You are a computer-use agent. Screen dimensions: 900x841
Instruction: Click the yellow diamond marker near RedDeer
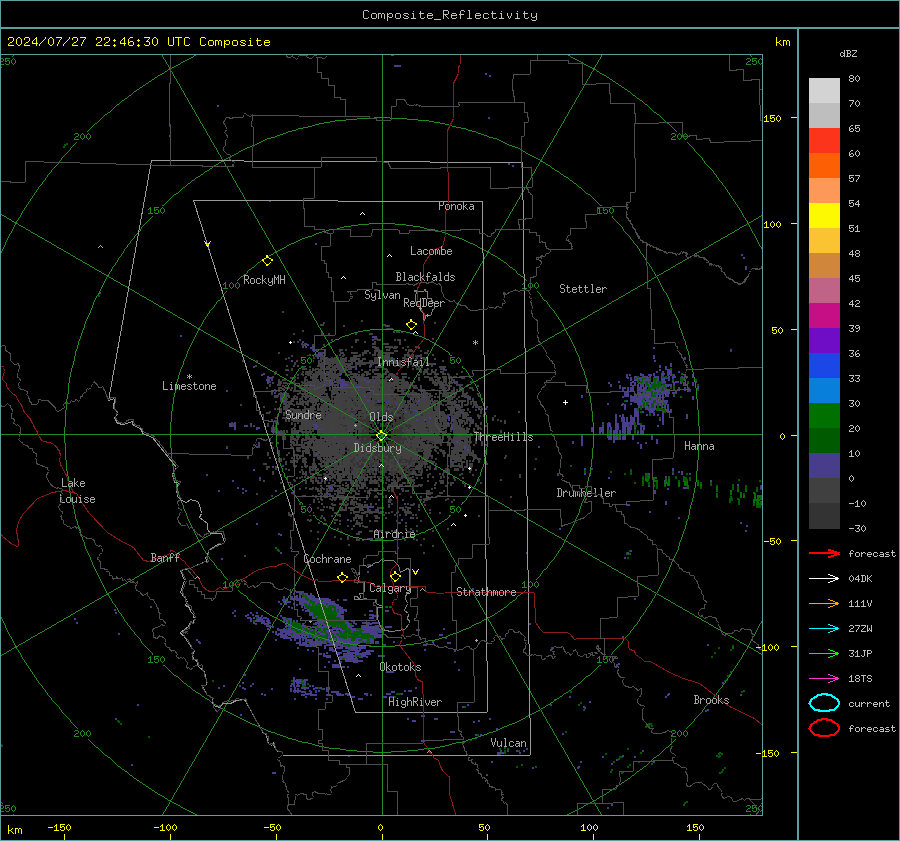tap(411, 325)
